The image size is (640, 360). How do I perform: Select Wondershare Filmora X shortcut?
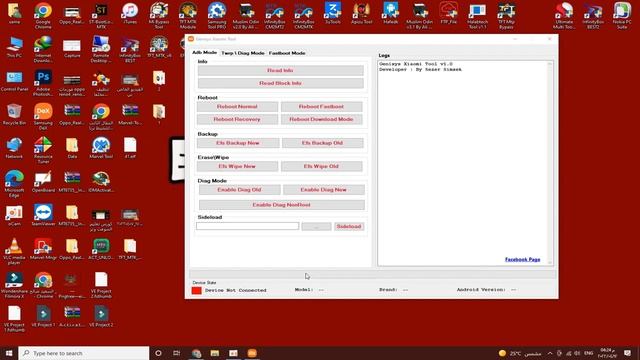[x=14, y=285]
